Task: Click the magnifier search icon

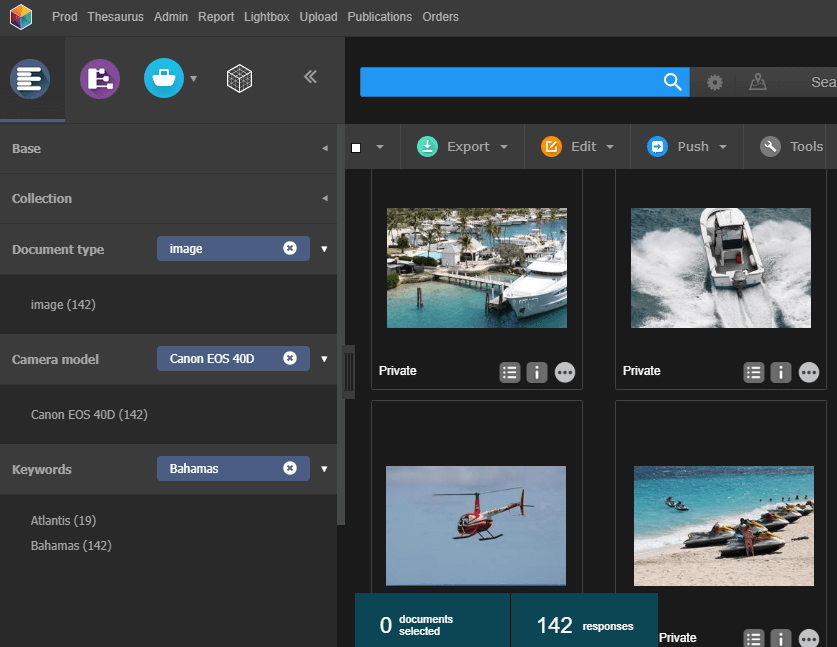Action: coord(672,82)
